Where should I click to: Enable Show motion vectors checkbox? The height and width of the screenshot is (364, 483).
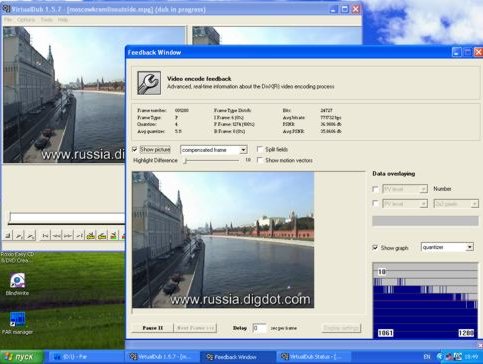pos(259,160)
